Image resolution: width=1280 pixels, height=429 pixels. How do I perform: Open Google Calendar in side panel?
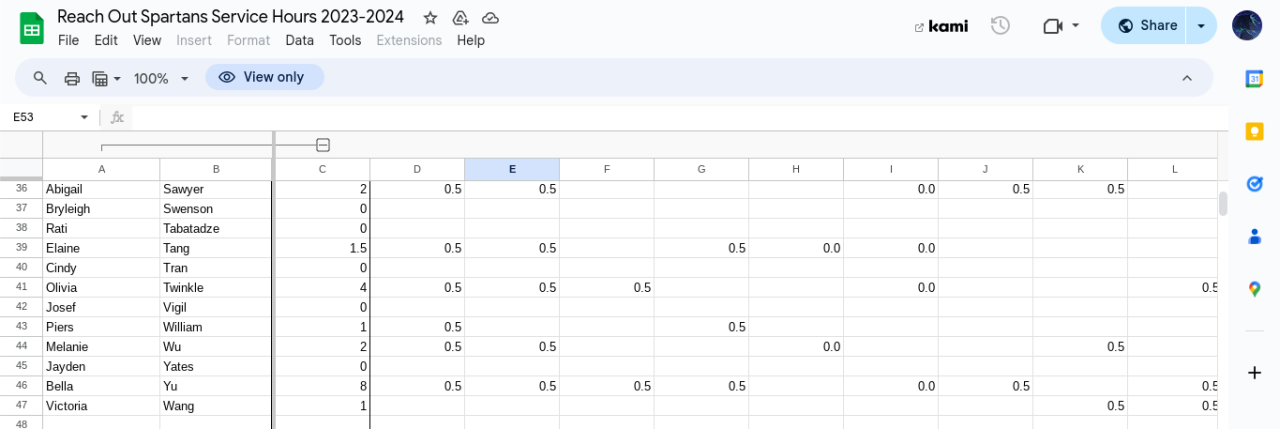tap(1254, 79)
